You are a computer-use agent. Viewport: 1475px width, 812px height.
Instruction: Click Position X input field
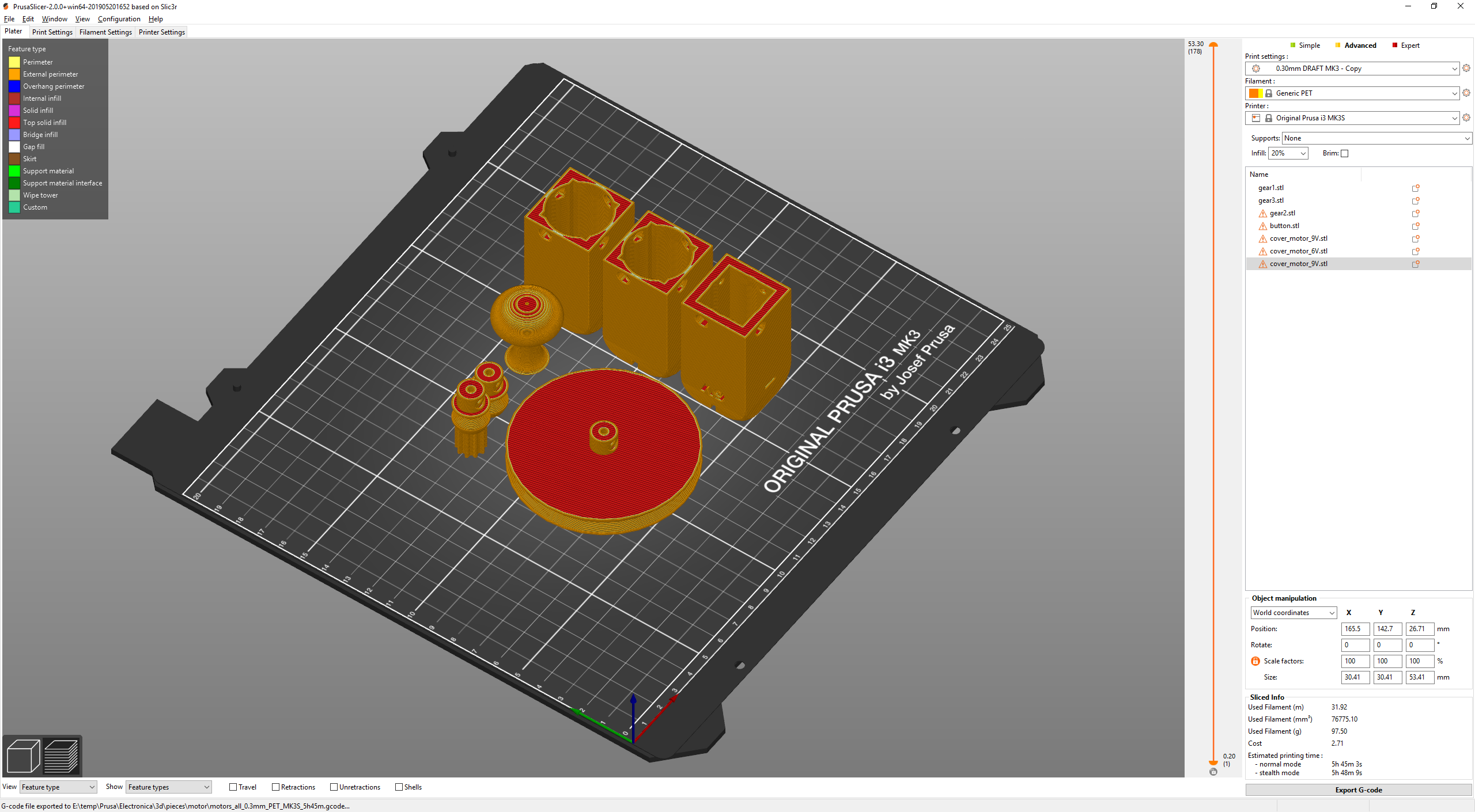click(x=1355, y=629)
